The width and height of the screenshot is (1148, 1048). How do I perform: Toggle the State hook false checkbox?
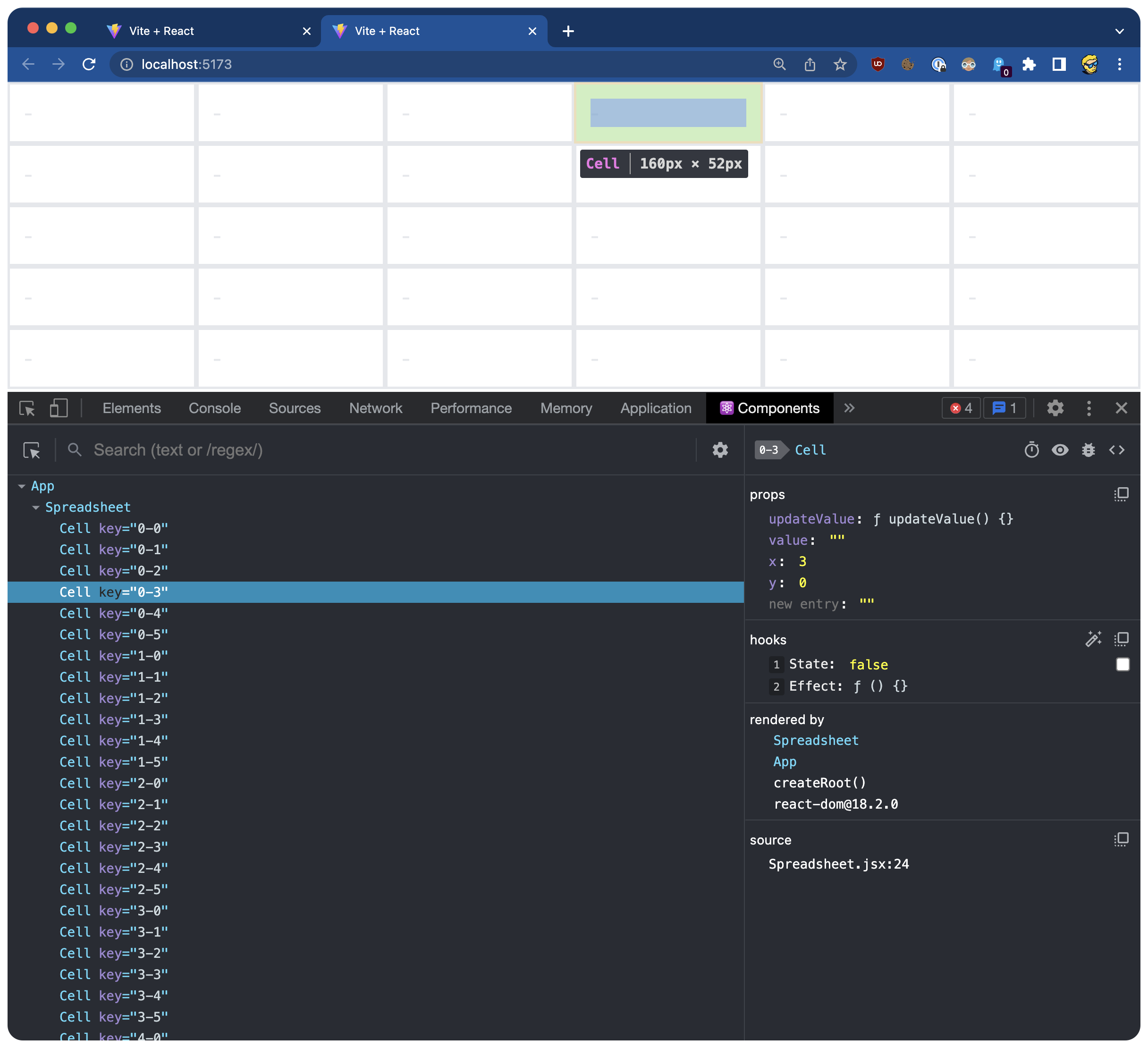click(1123, 664)
